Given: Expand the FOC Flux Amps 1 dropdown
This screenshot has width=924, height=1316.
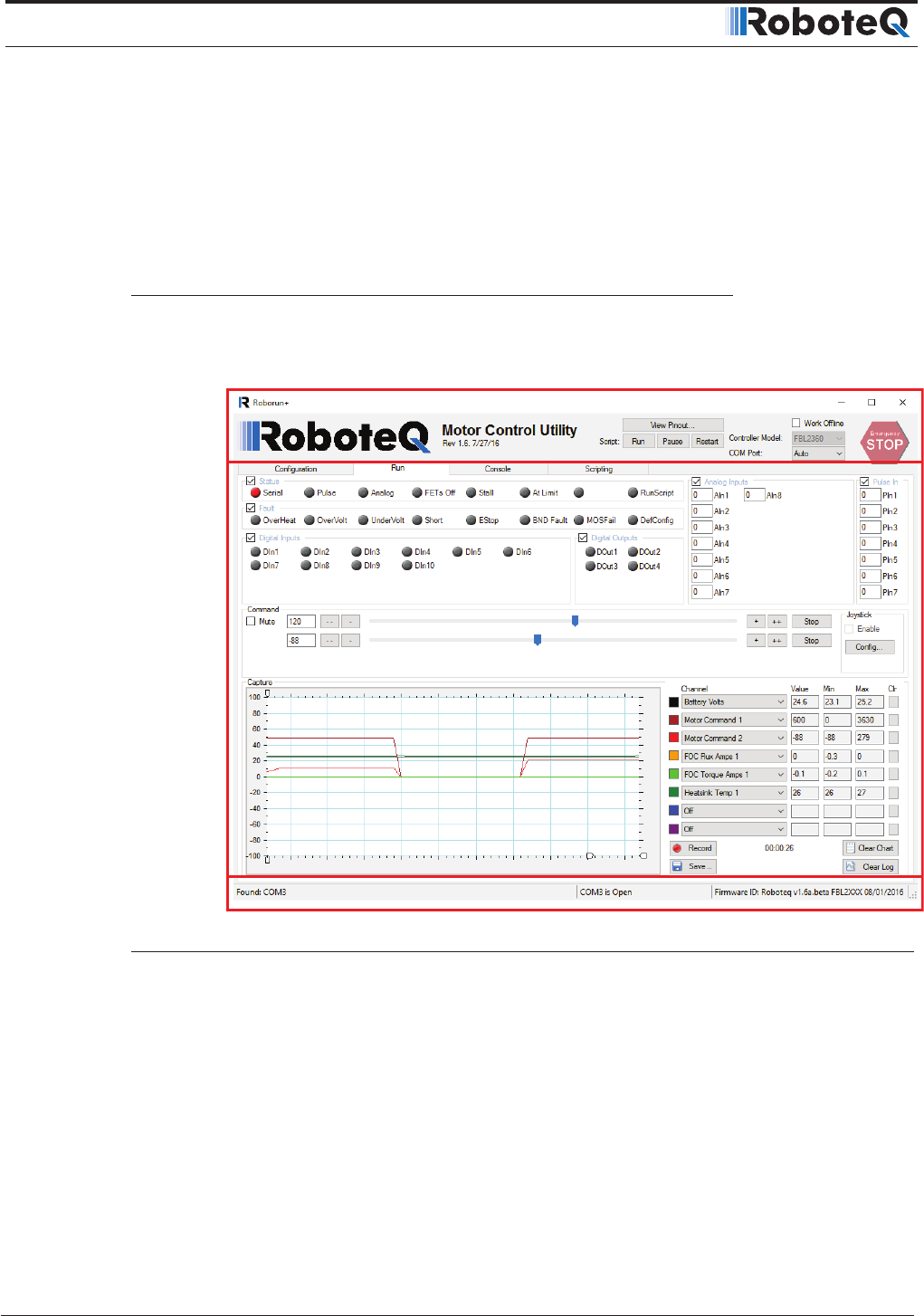Looking at the screenshot, I should point(734,756).
